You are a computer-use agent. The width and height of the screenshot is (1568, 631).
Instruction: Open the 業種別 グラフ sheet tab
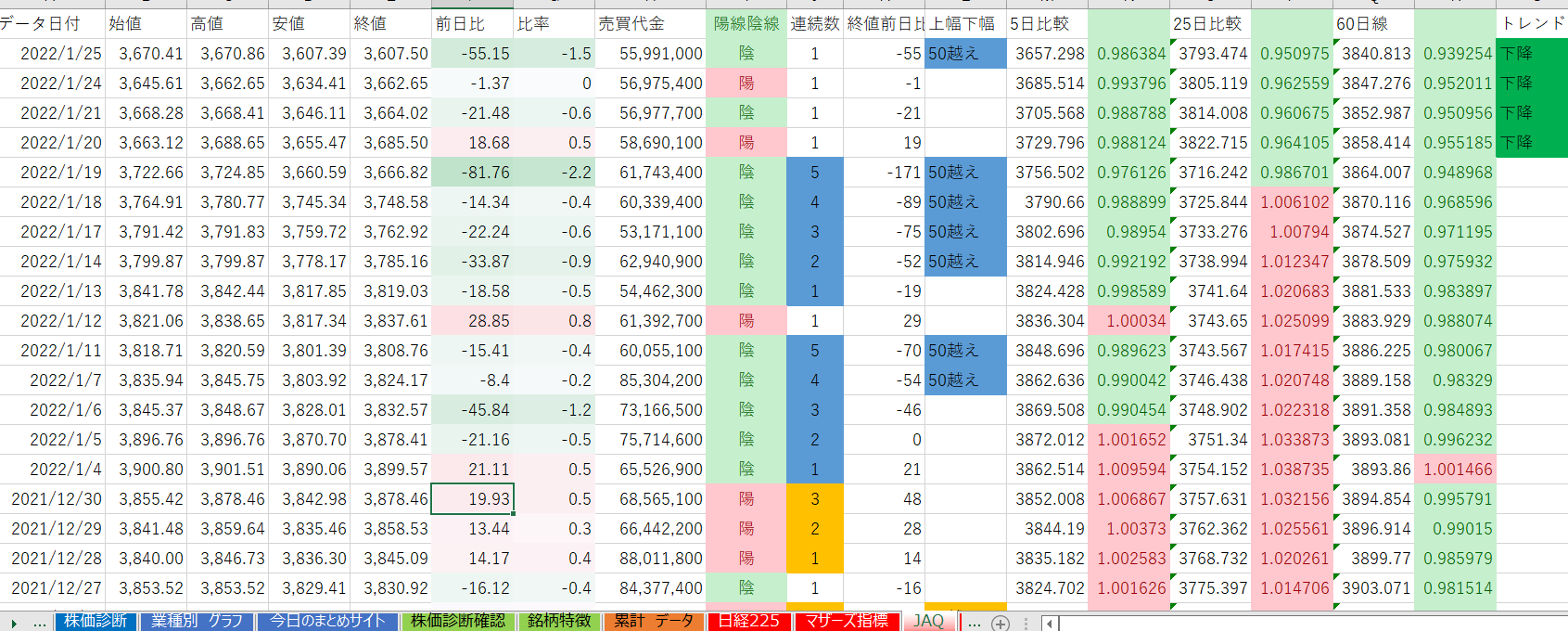point(197,621)
